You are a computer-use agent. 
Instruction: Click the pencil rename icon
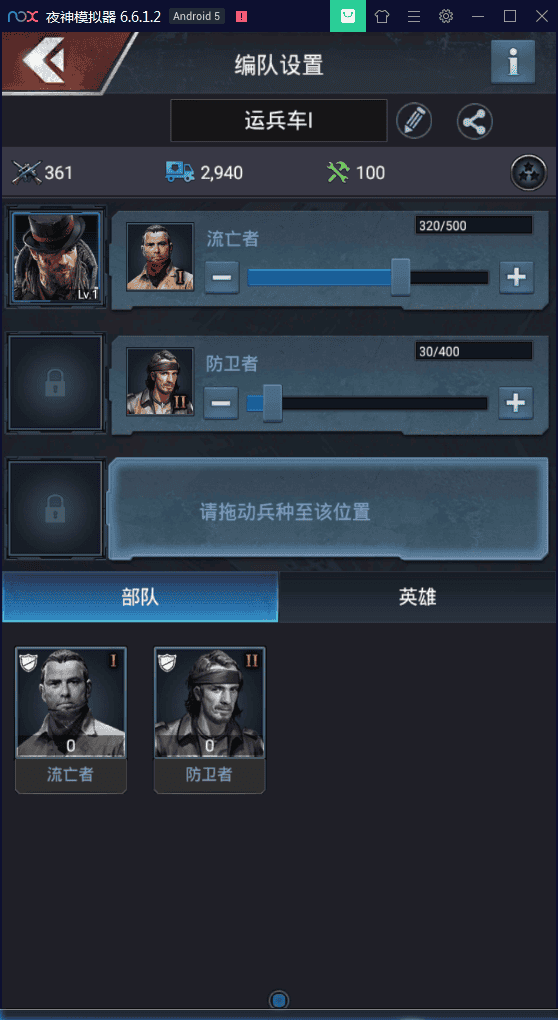(x=414, y=120)
